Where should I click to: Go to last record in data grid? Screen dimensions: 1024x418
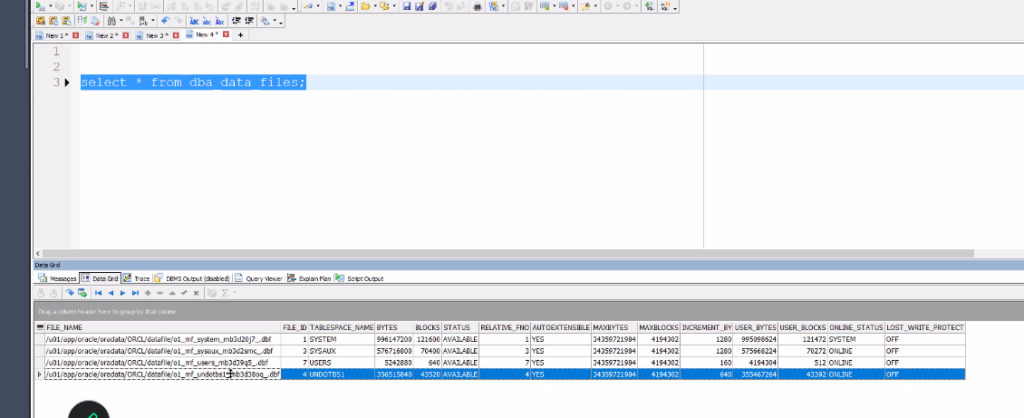134,293
